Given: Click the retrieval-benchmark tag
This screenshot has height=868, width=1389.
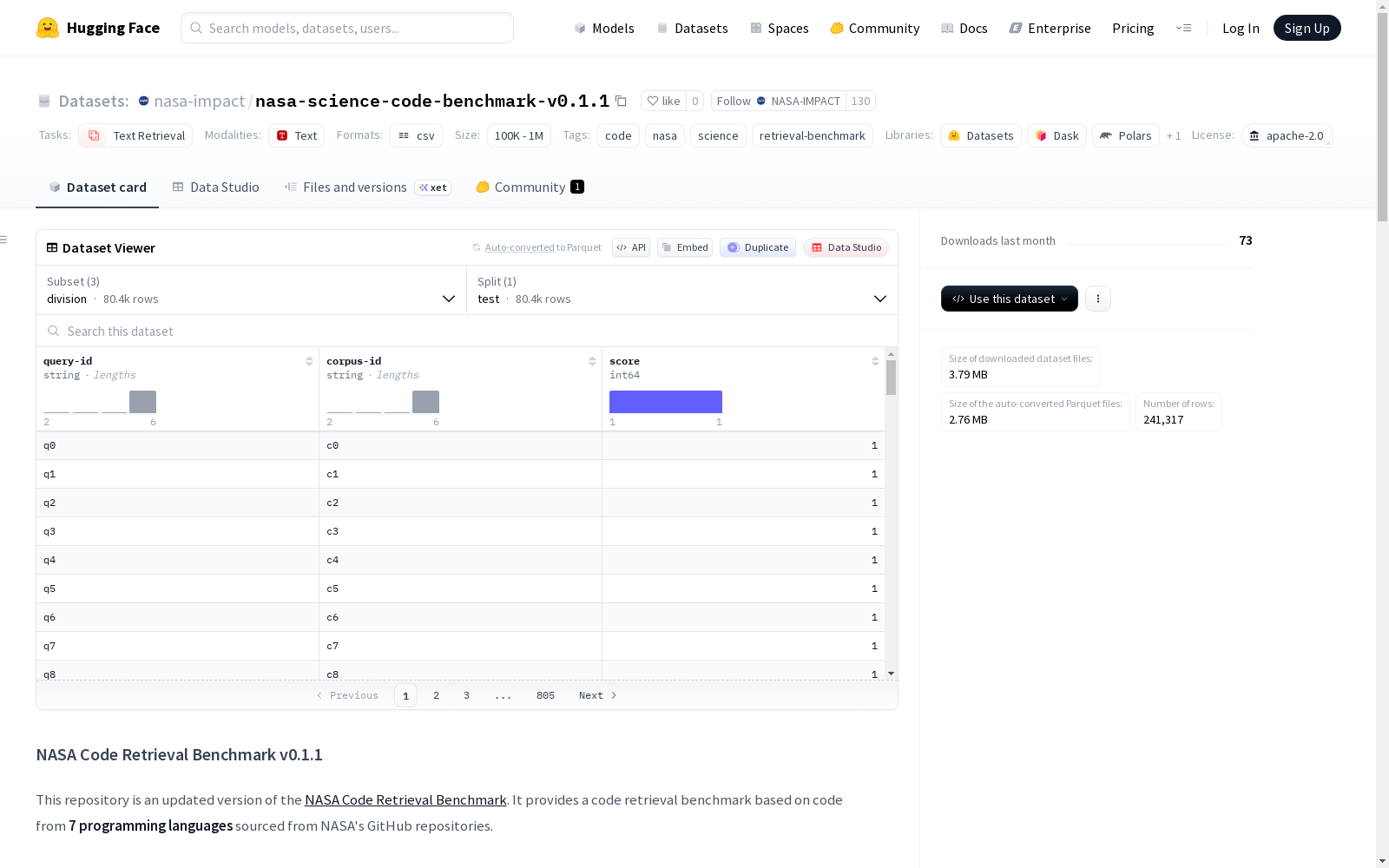Looking at the screenshot, I should click(813, 135).
